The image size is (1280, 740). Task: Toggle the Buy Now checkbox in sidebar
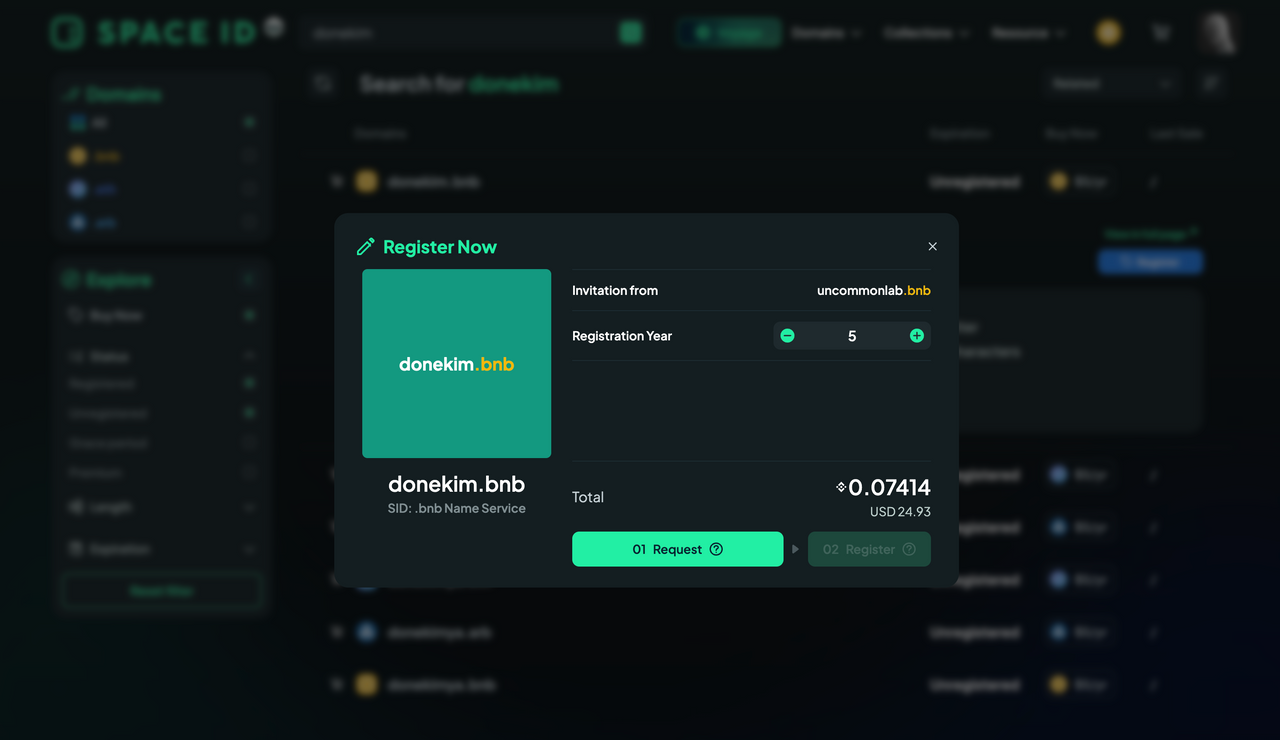(249, 315)
